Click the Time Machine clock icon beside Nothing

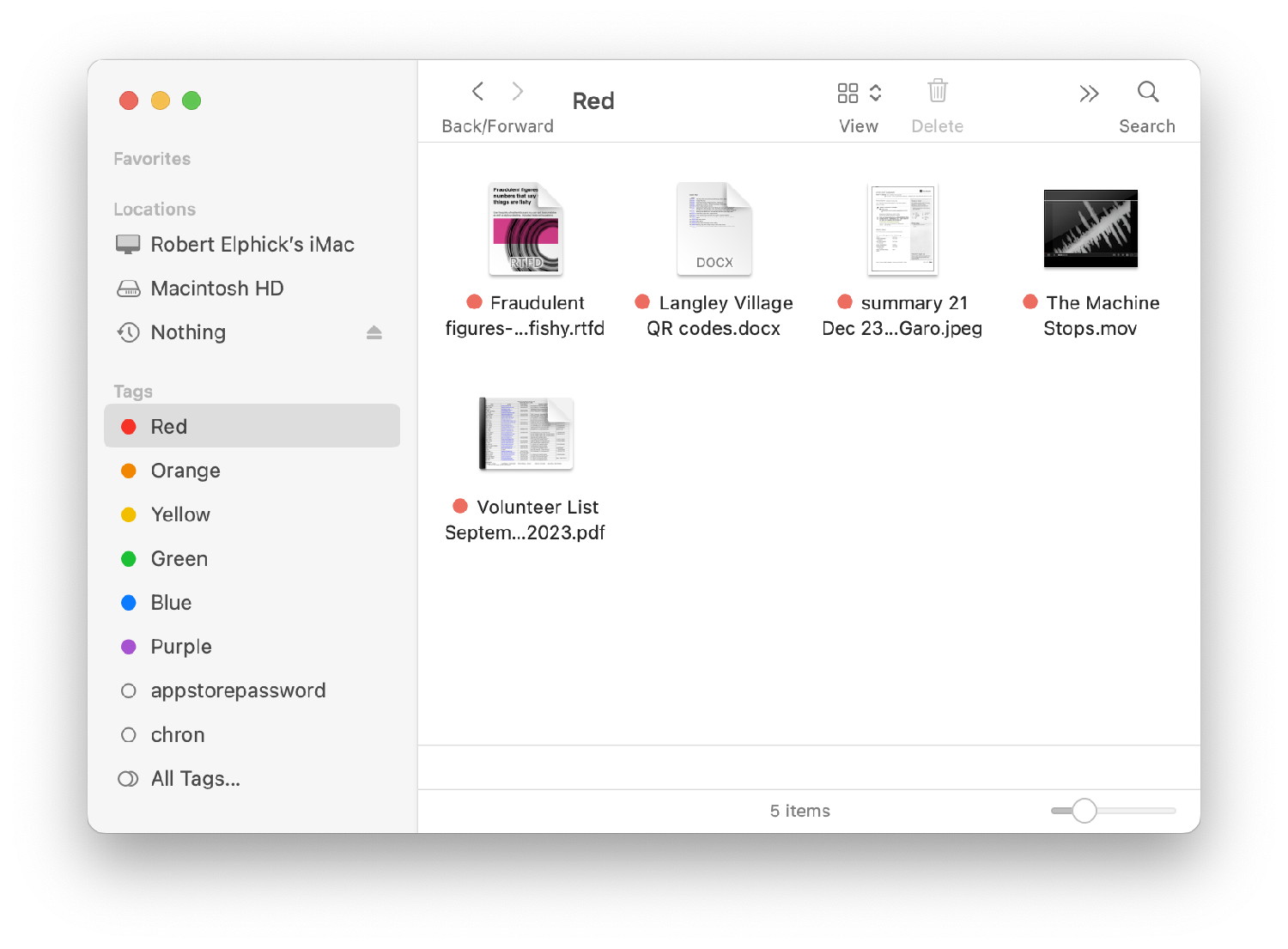tap(128, 332)
